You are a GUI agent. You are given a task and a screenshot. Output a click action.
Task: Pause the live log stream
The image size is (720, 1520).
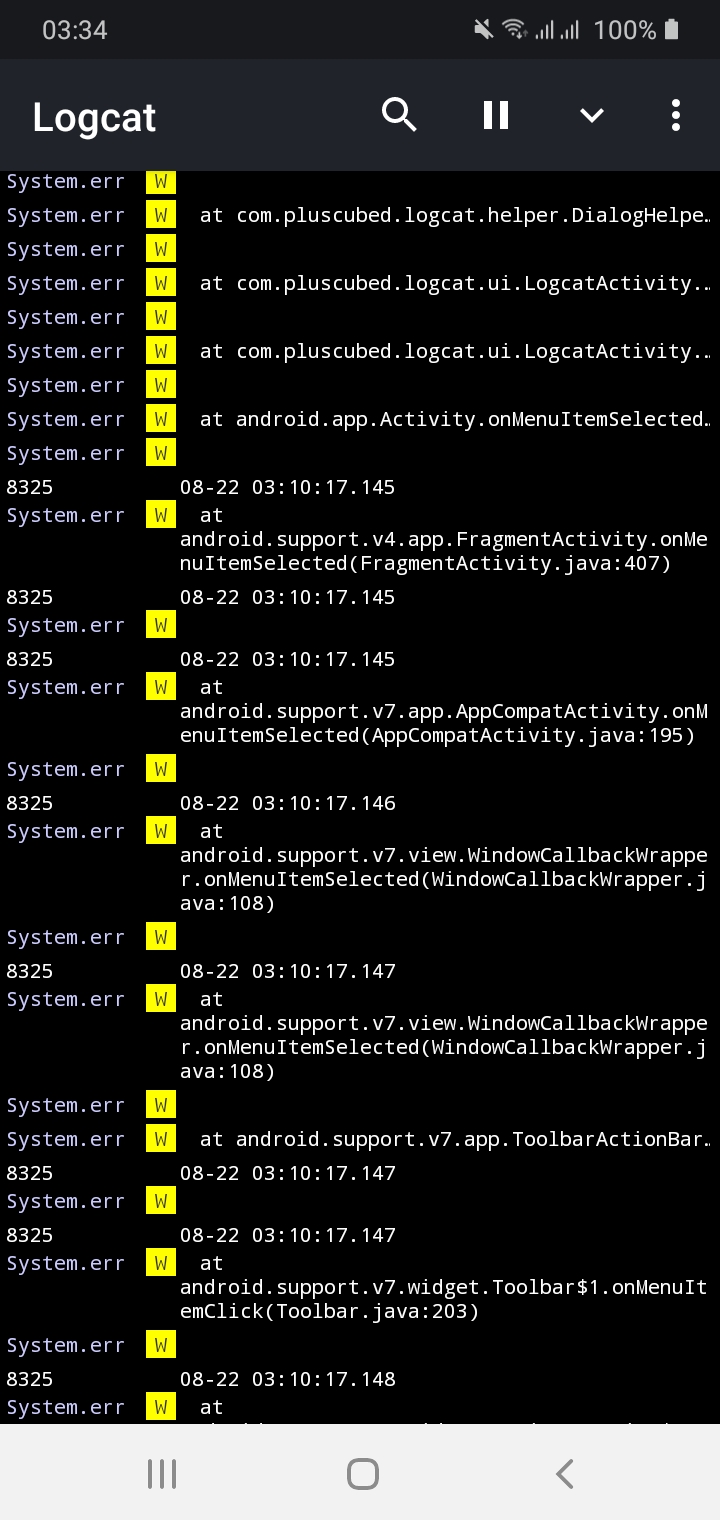point(495,115)
